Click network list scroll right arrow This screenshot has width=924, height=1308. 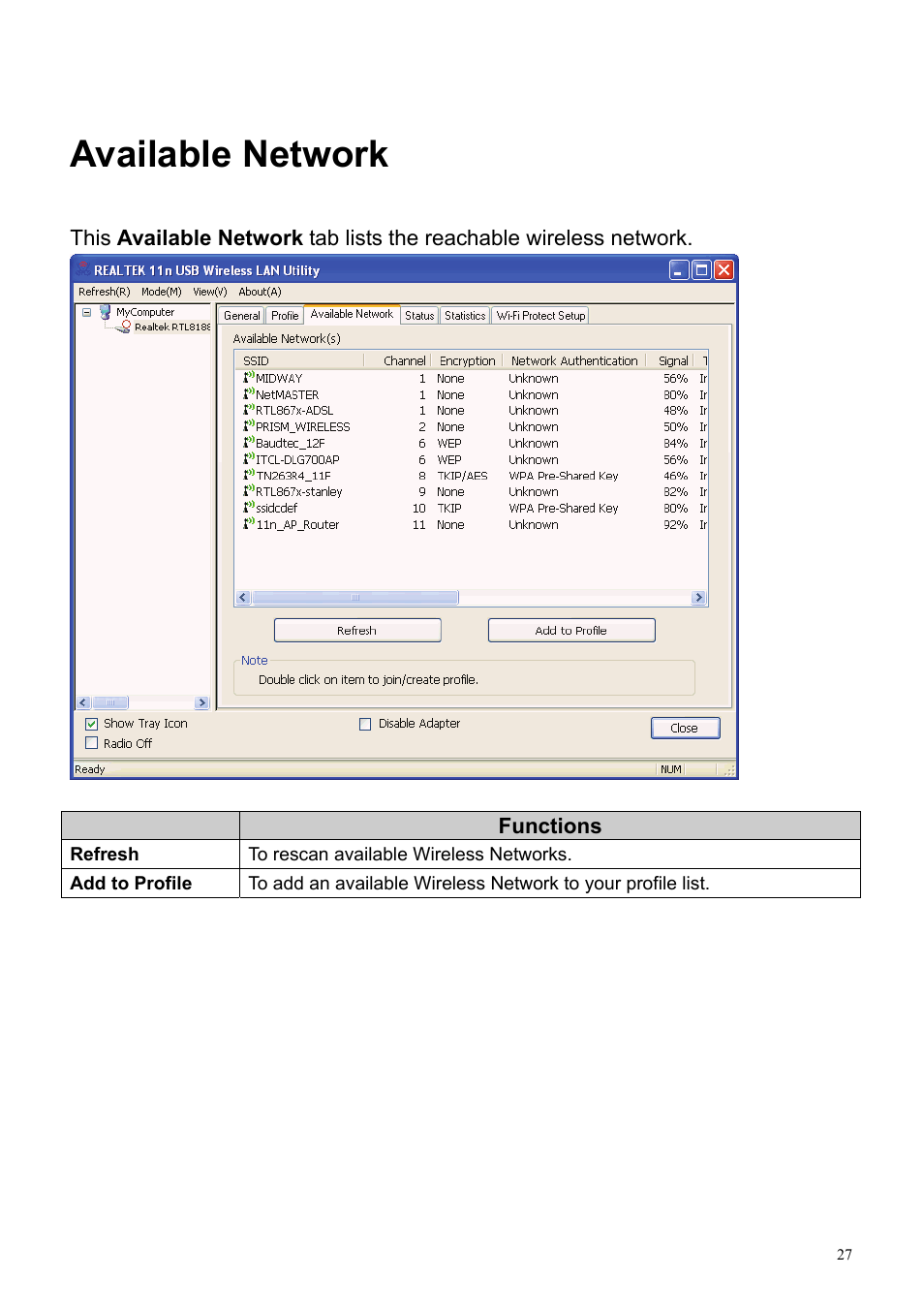[699, 598]
